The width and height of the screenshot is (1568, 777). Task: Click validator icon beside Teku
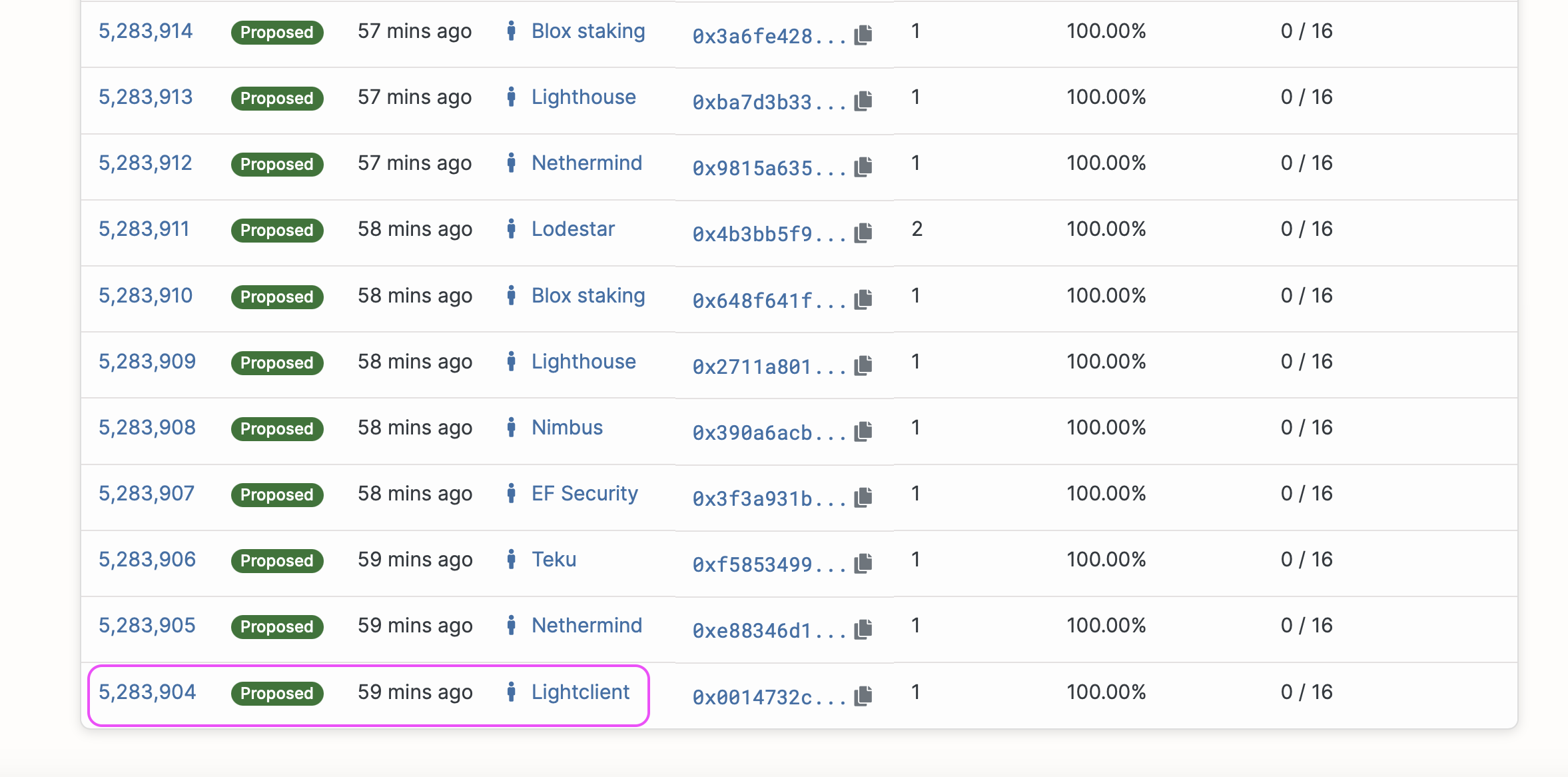(511, 559)
